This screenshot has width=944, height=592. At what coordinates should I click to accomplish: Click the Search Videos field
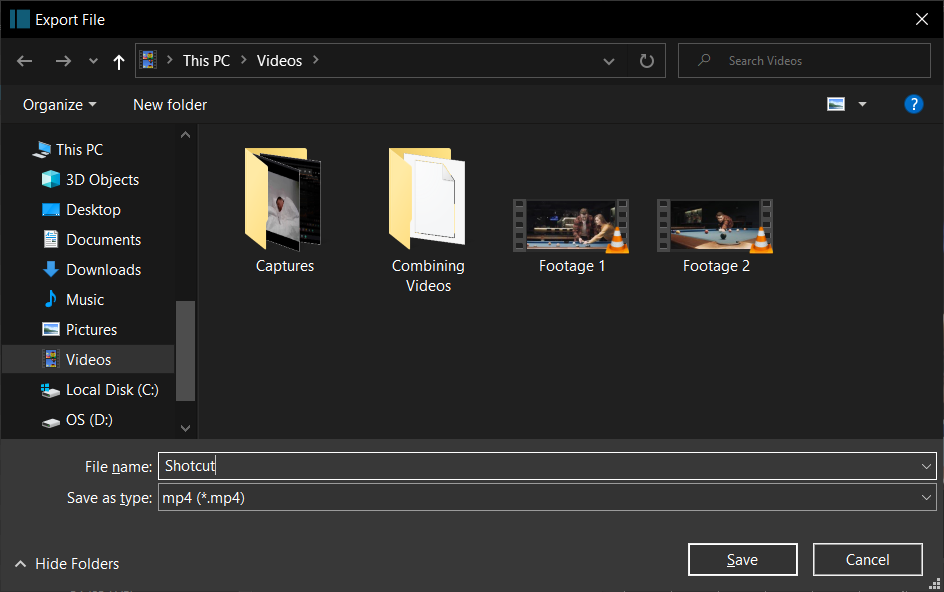pos(804,61)
